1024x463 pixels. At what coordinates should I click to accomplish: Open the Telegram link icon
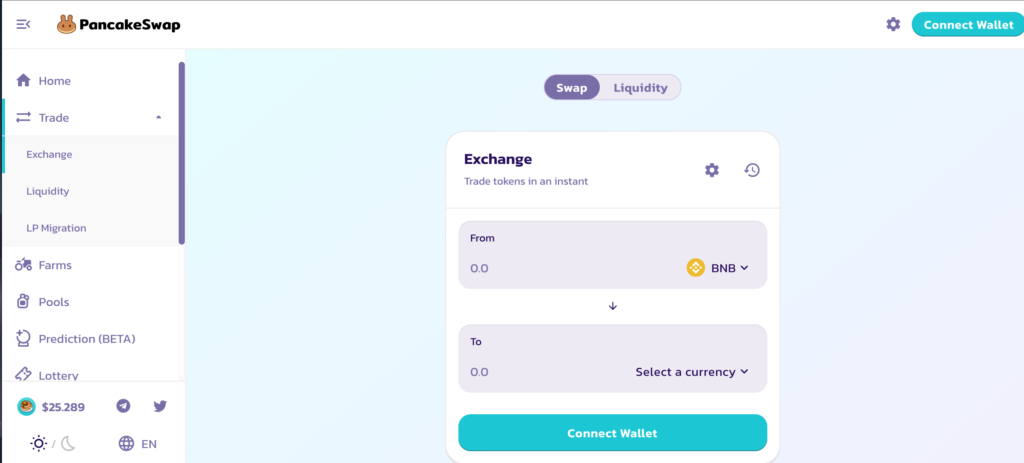(123, 406)
